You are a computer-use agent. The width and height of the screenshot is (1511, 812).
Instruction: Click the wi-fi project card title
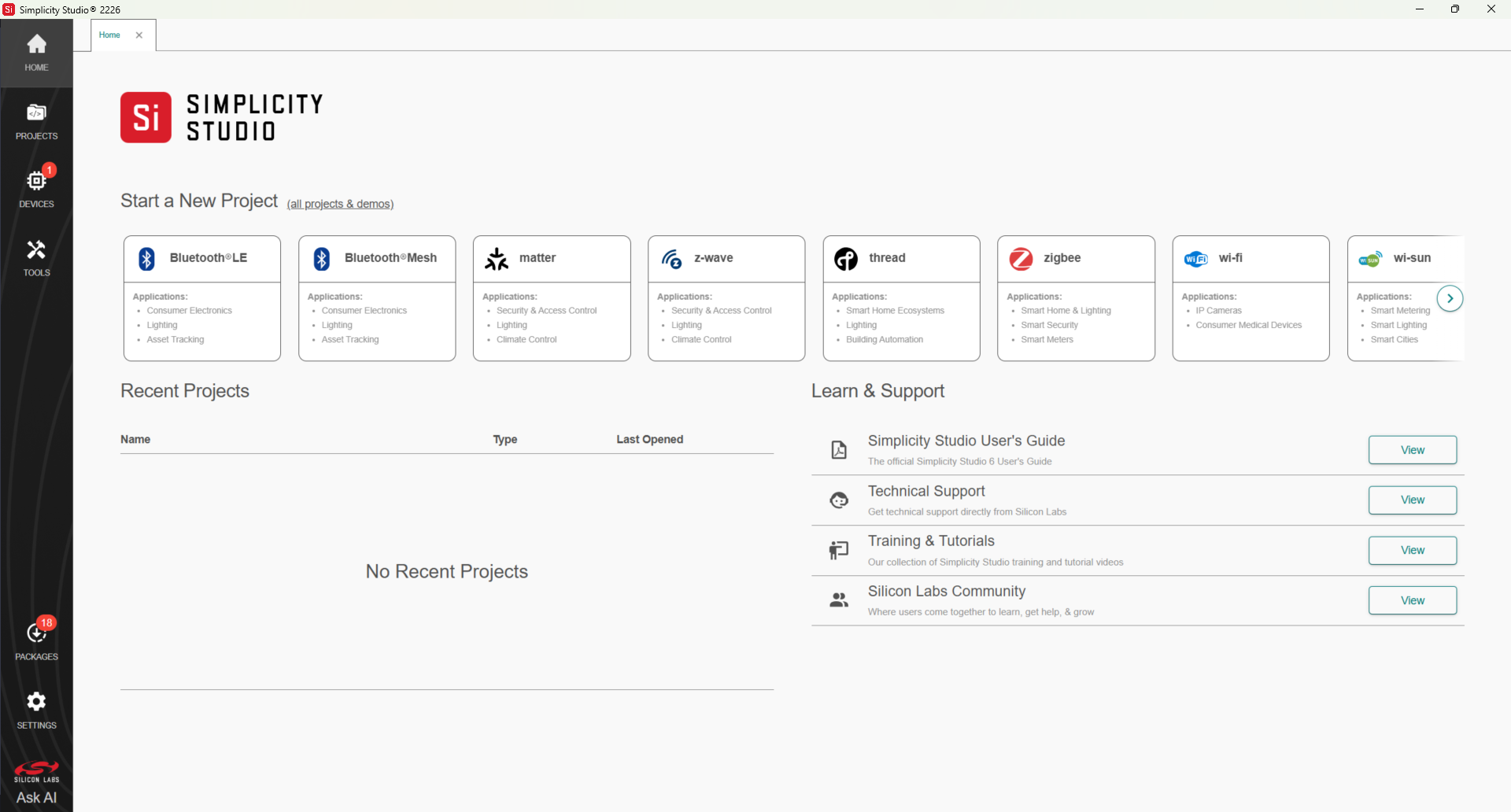click(x=1231, y=258)
